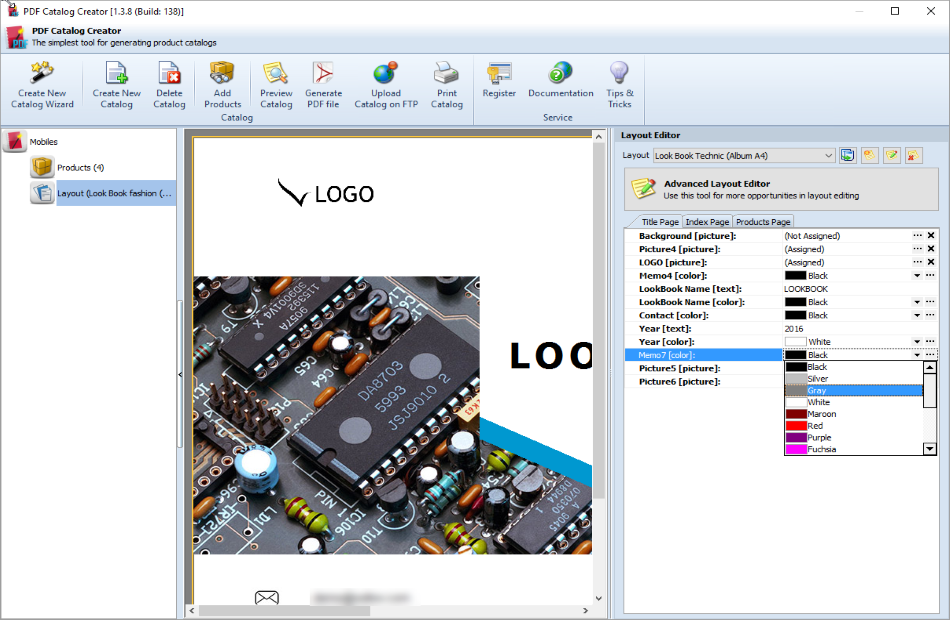Browse for LOGO [picture] via ellipsis

tap(918, 262)
